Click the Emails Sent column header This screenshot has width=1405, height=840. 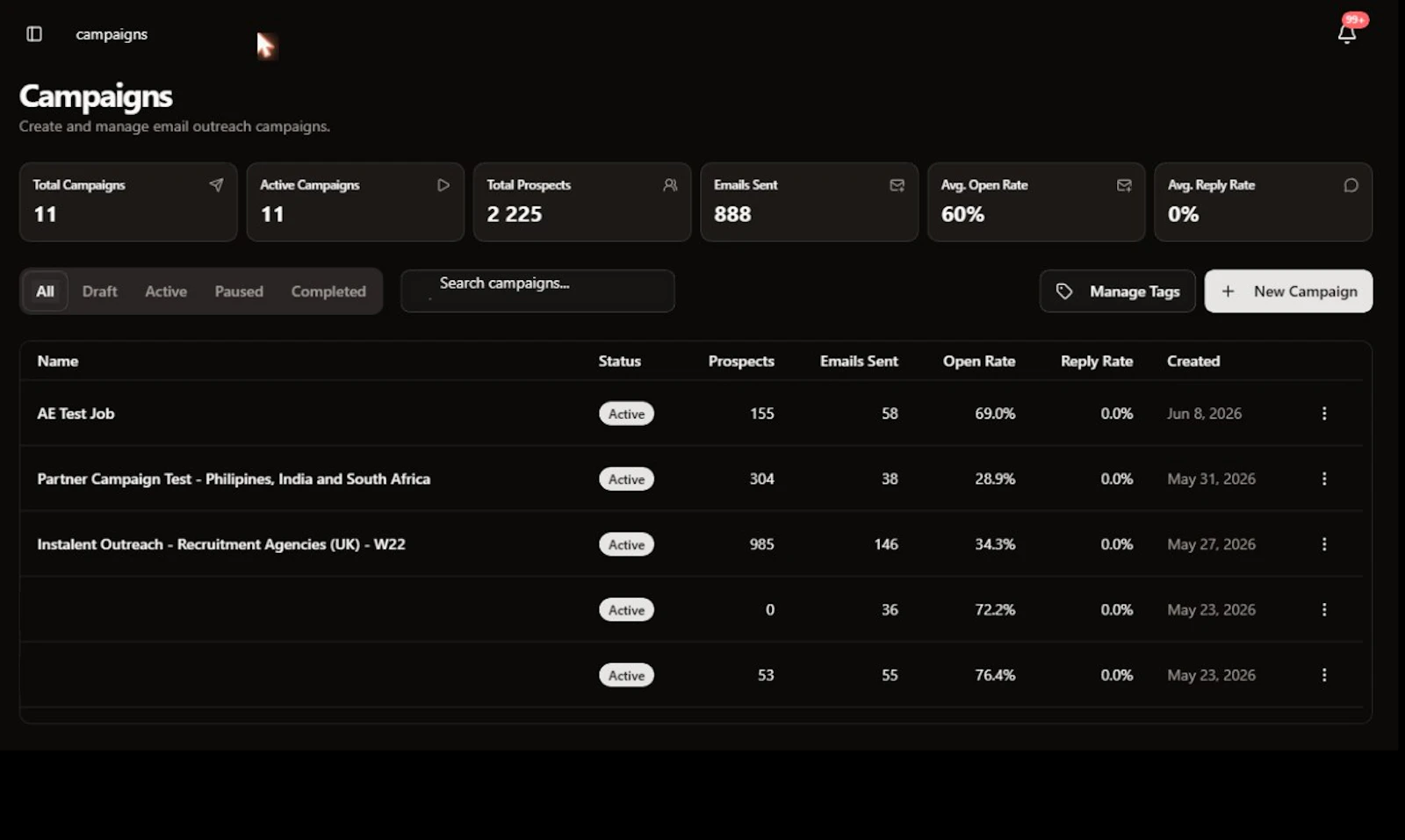click(859, 361)
